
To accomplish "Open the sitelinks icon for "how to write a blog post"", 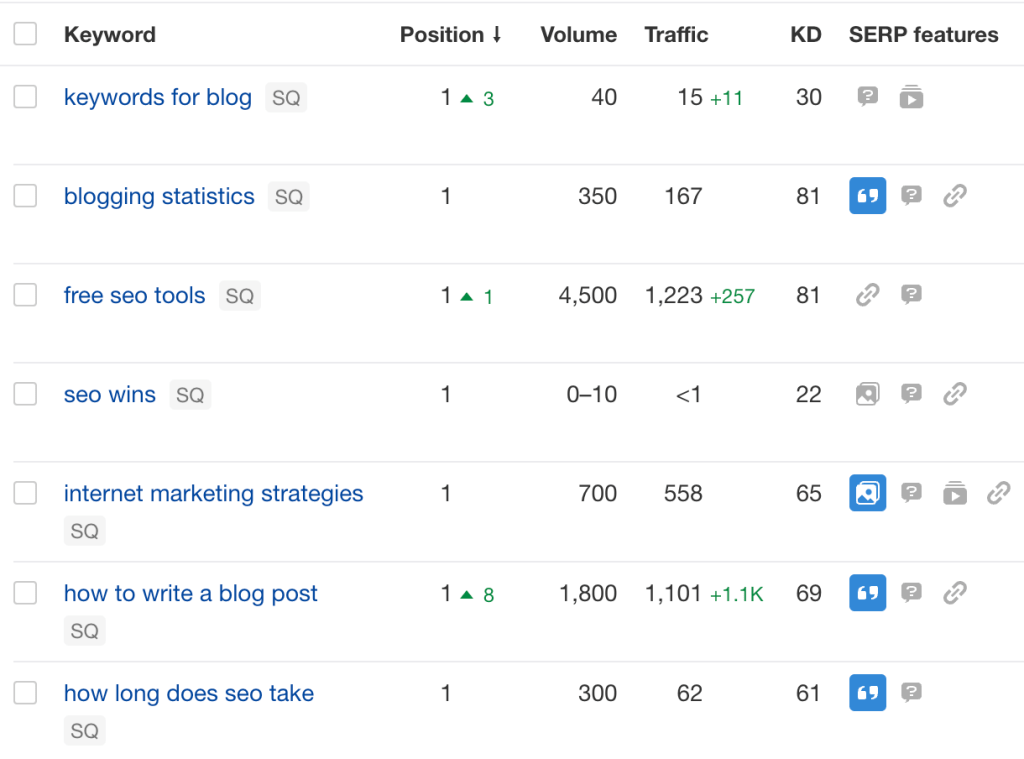I will click(955, 593).
